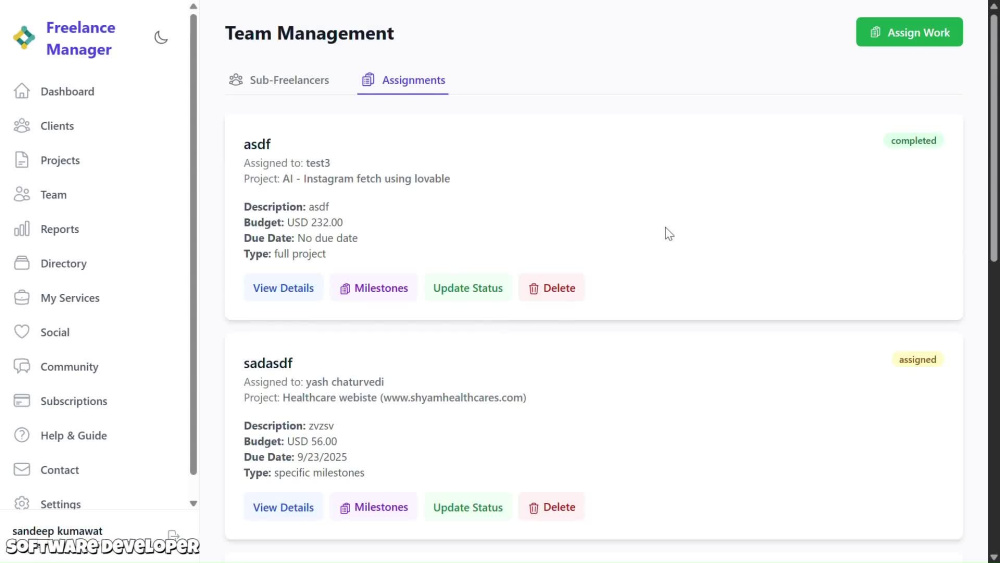Click 'Healthcare webiste (www.shyamhealthcares.com)' project text
Image resolution: width=1000 pixels, height=563 pixels.
click(x=404, y=397)
